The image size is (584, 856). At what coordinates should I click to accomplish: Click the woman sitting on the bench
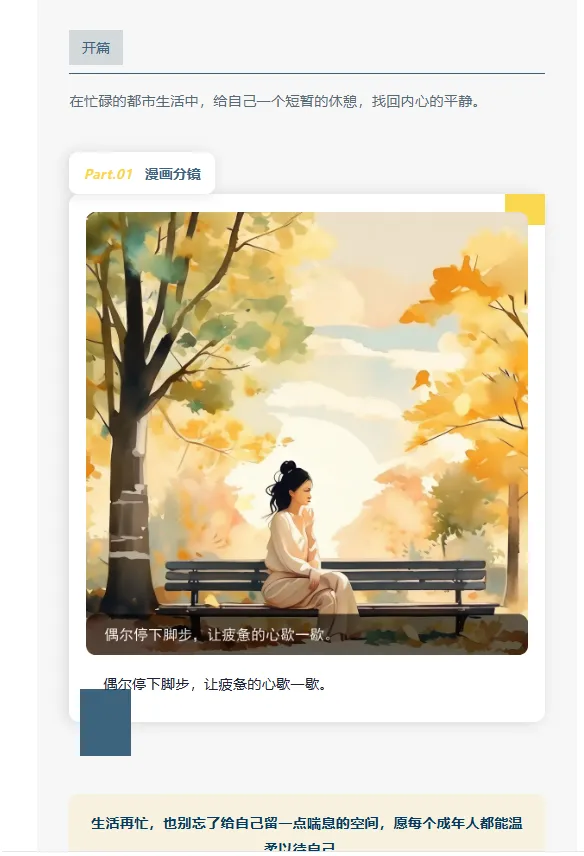pyautogui.click(x=306, y=551)
